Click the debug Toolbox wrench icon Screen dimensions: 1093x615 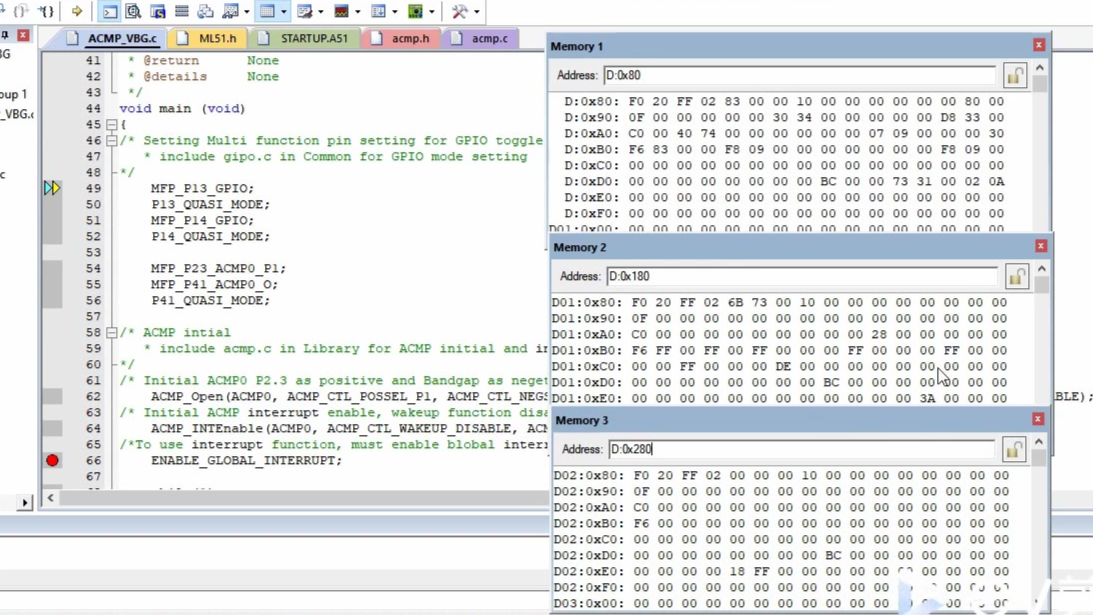click(459, 12)
